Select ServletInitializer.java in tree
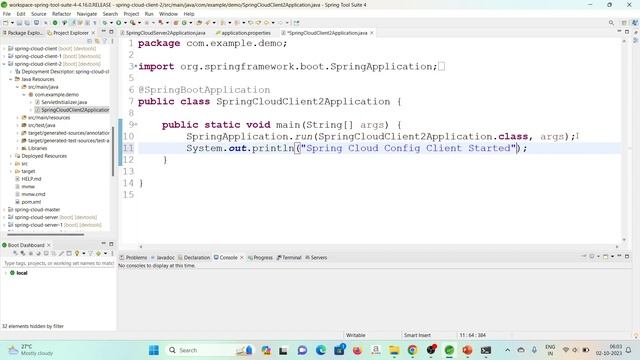 (64, 102)
